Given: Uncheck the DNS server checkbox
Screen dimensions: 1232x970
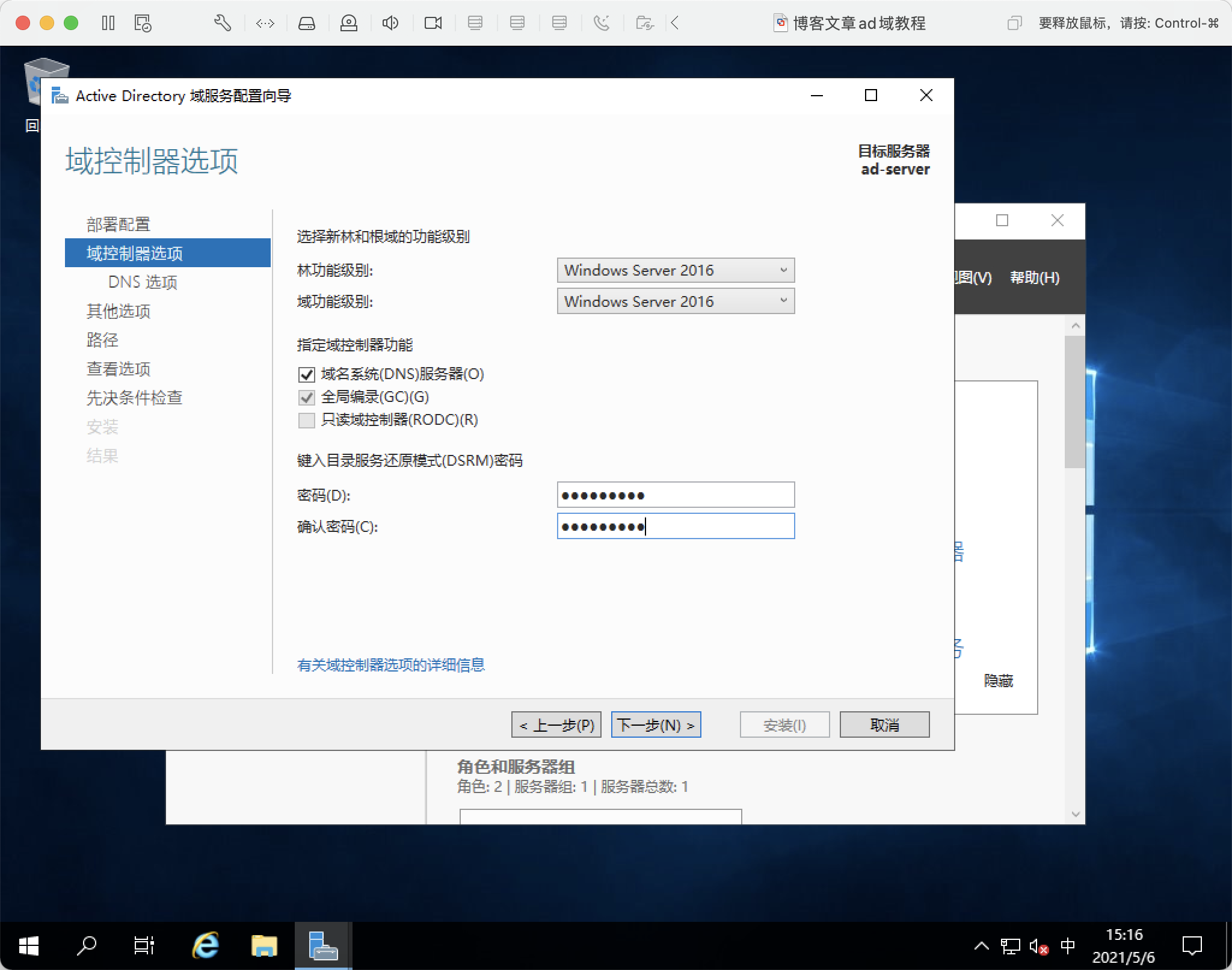Looking at the screenshot, I should click(307, 375).
